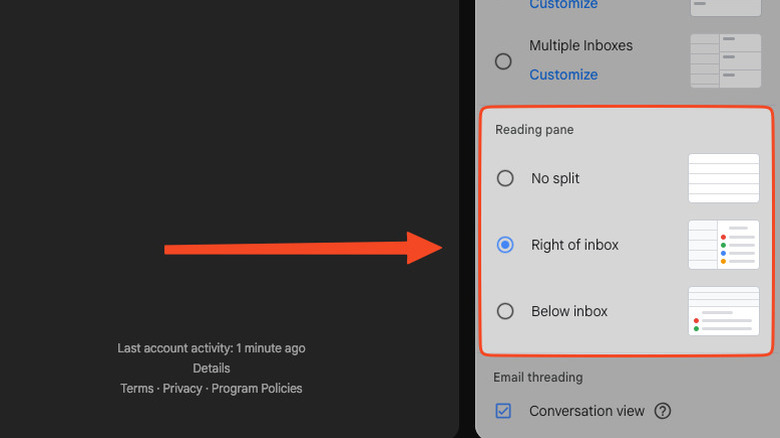This screenshot has width=780, height=438.
Task: Toggle the Conversation view checkbox
Action: pyautogui.click(x=504, y=411)
